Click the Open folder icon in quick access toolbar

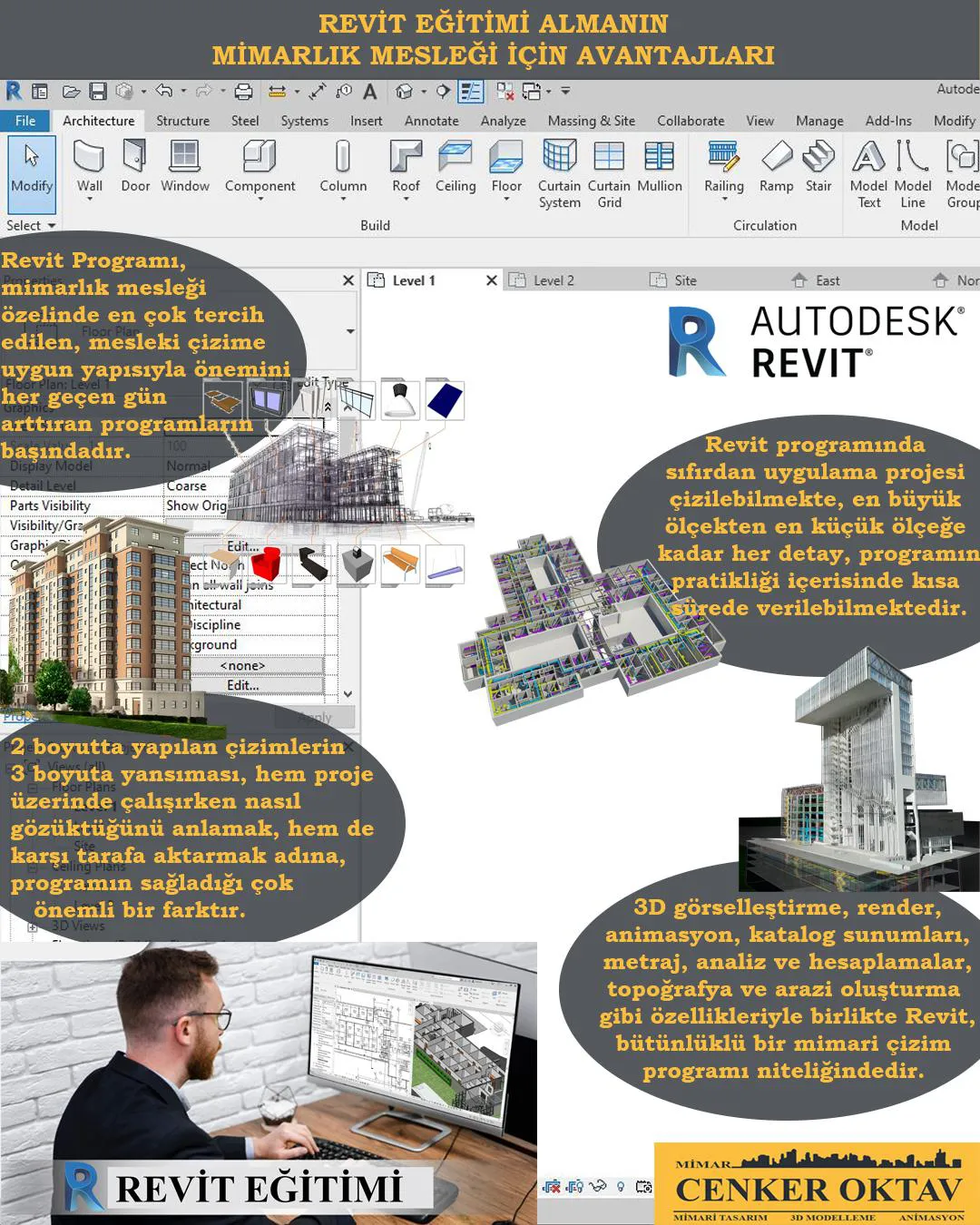[x=72, y=92]
